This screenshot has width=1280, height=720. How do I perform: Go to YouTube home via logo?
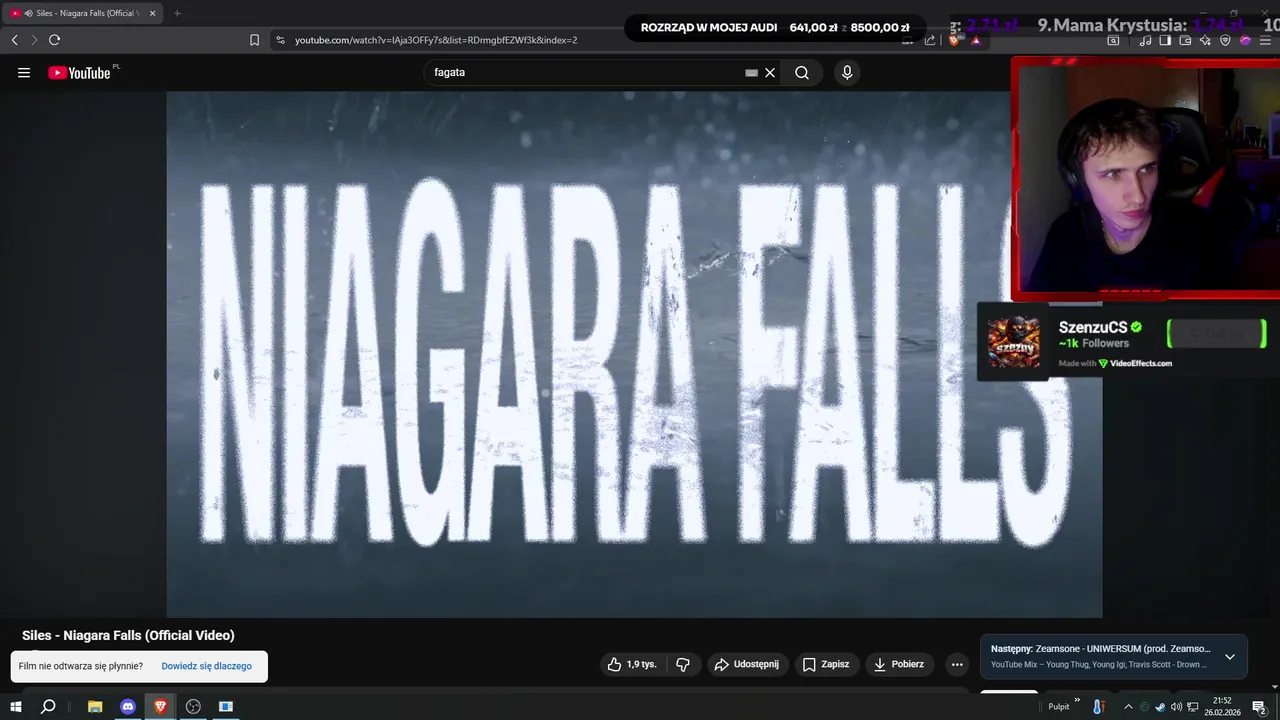pos(80,72)
